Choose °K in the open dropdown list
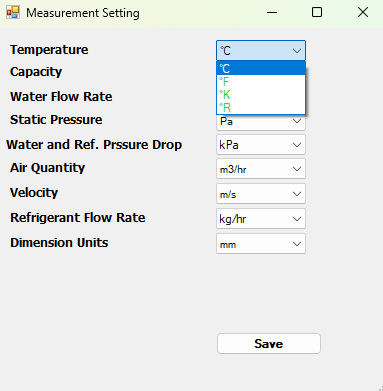This screenshot has height=391, width=383. (261, 95)
